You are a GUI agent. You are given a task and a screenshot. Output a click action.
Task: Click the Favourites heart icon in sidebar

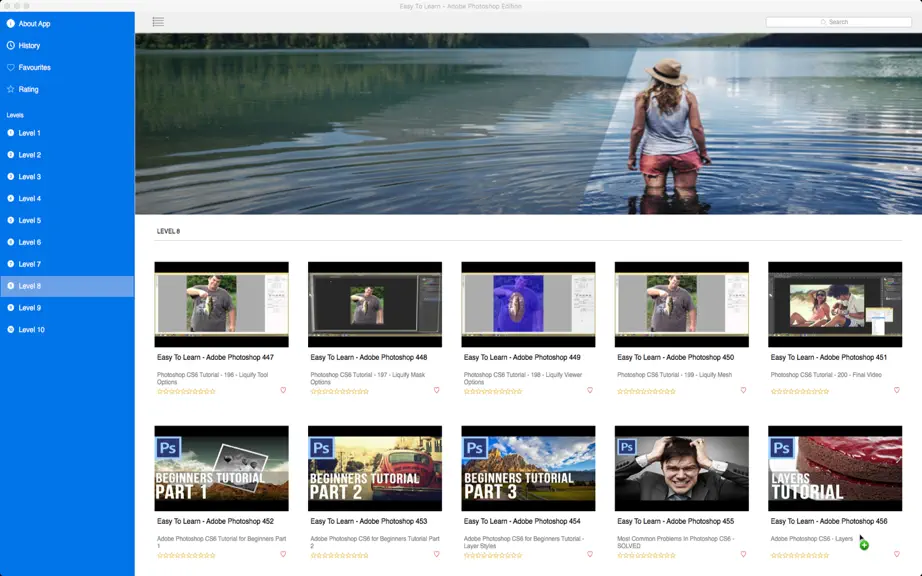coord(11,68)
